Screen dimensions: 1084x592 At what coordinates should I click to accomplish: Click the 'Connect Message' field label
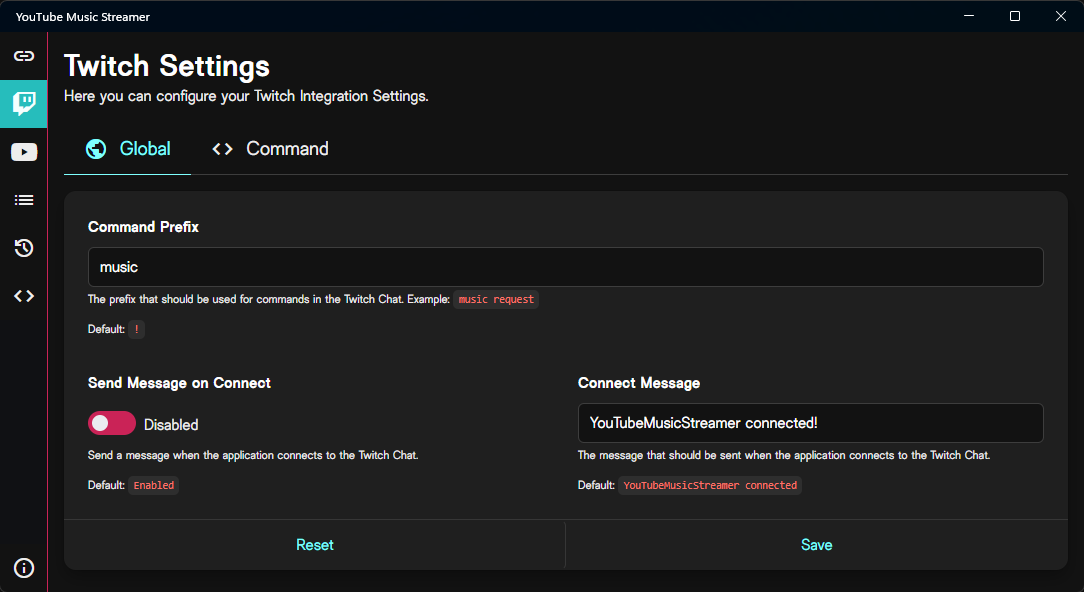tap(639, 383)
